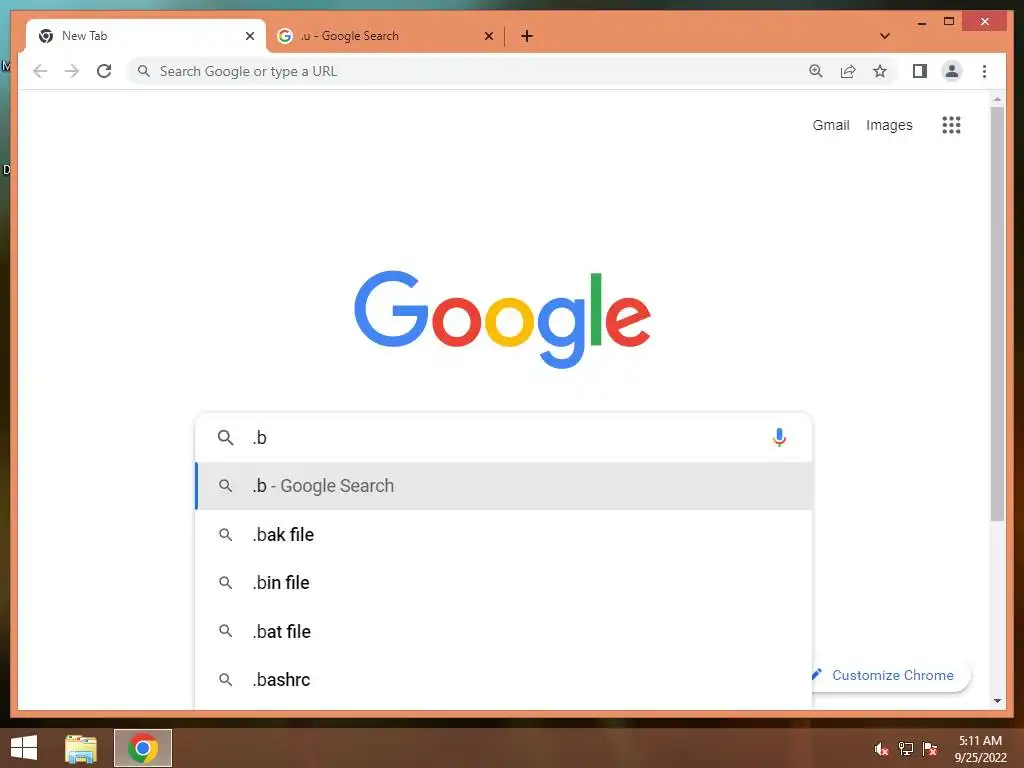Screen dimensions: 1024x768
Task: Reload the current page
Action: point(104,71)
